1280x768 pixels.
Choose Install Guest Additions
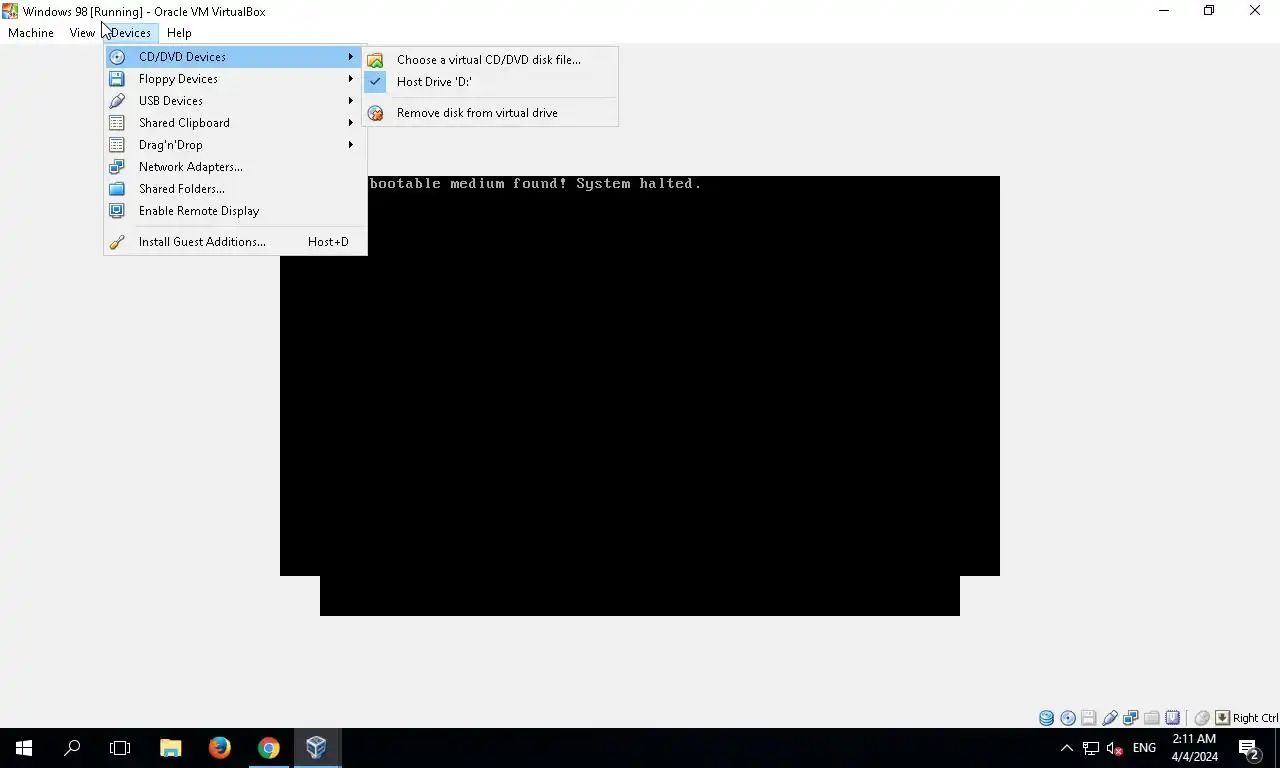(235, 242)
